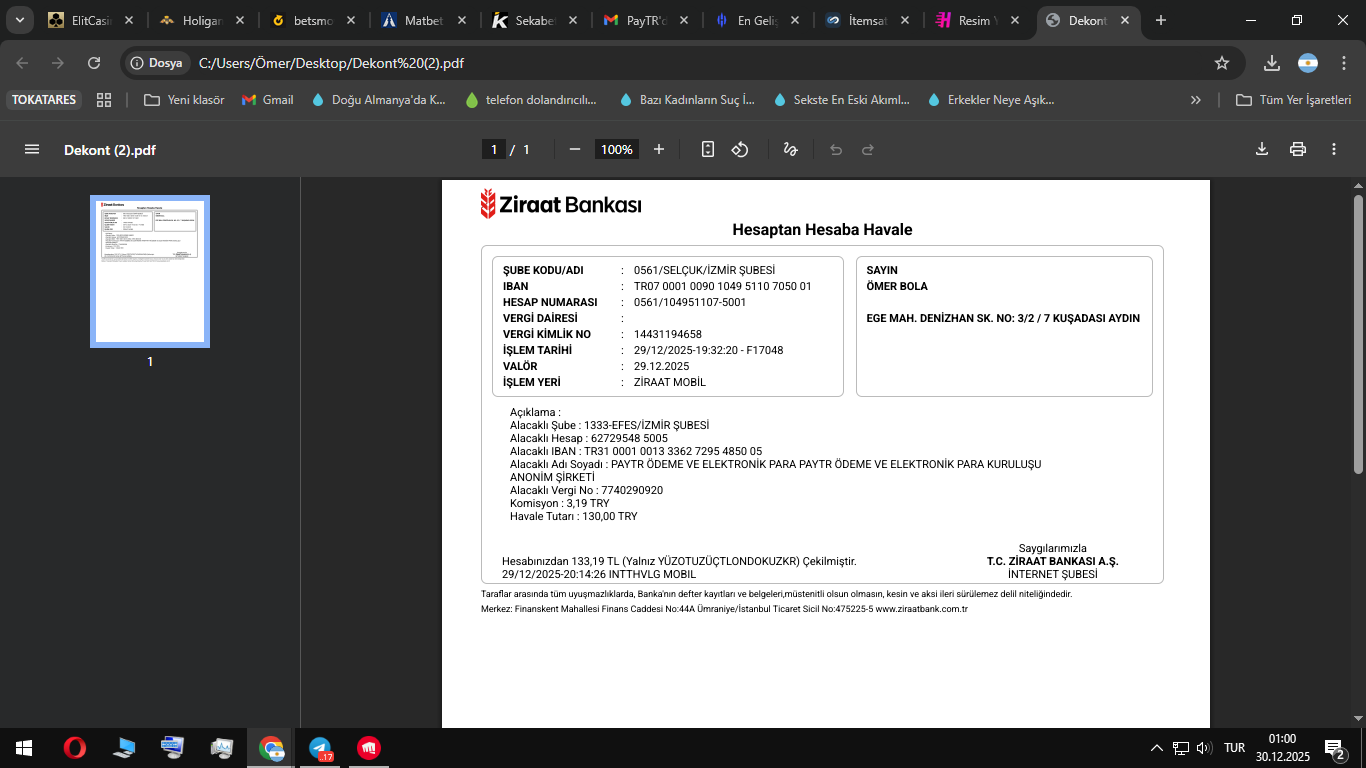Open PDF viewer more actions menu
This screenshot has width=1366, height=768.
click(1334, 149)
